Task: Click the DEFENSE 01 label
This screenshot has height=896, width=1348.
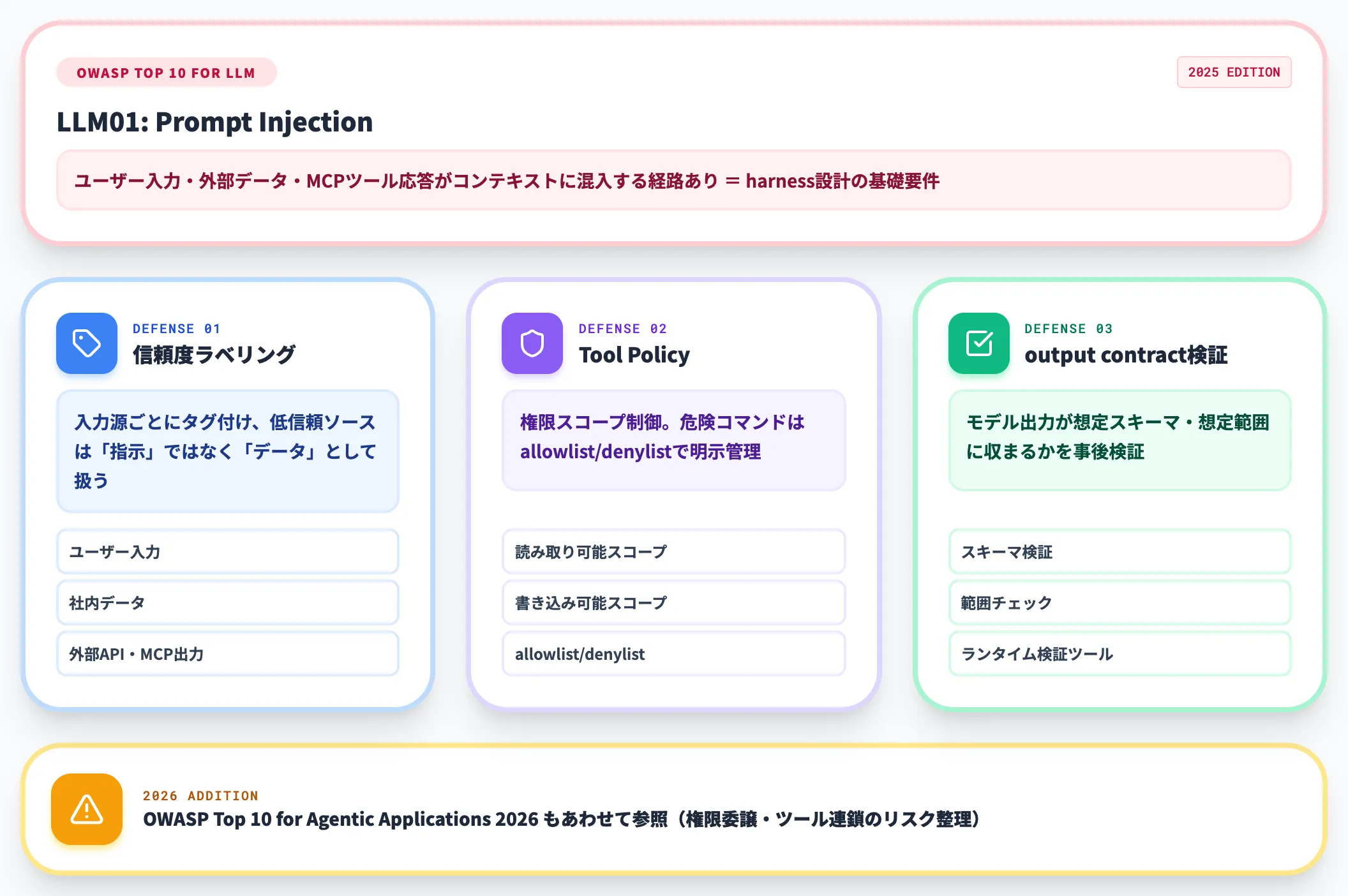Action: 176,329
